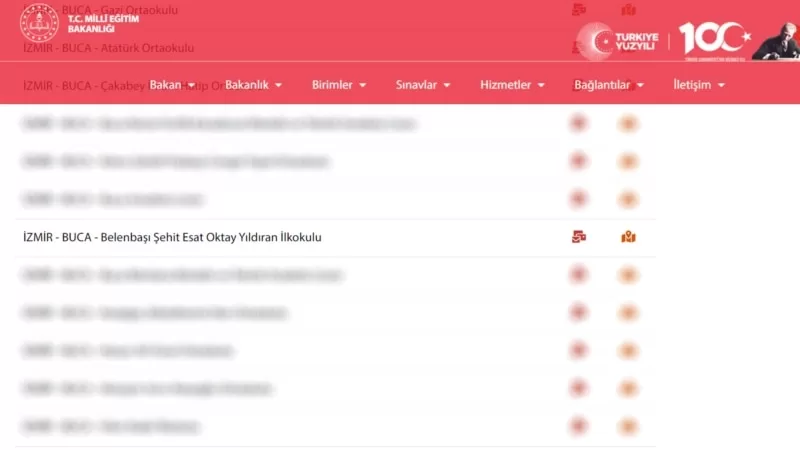Viewport: 800px width, 450px height.
Task: Click the 100th anniversary logo
Action: [714, 40]
